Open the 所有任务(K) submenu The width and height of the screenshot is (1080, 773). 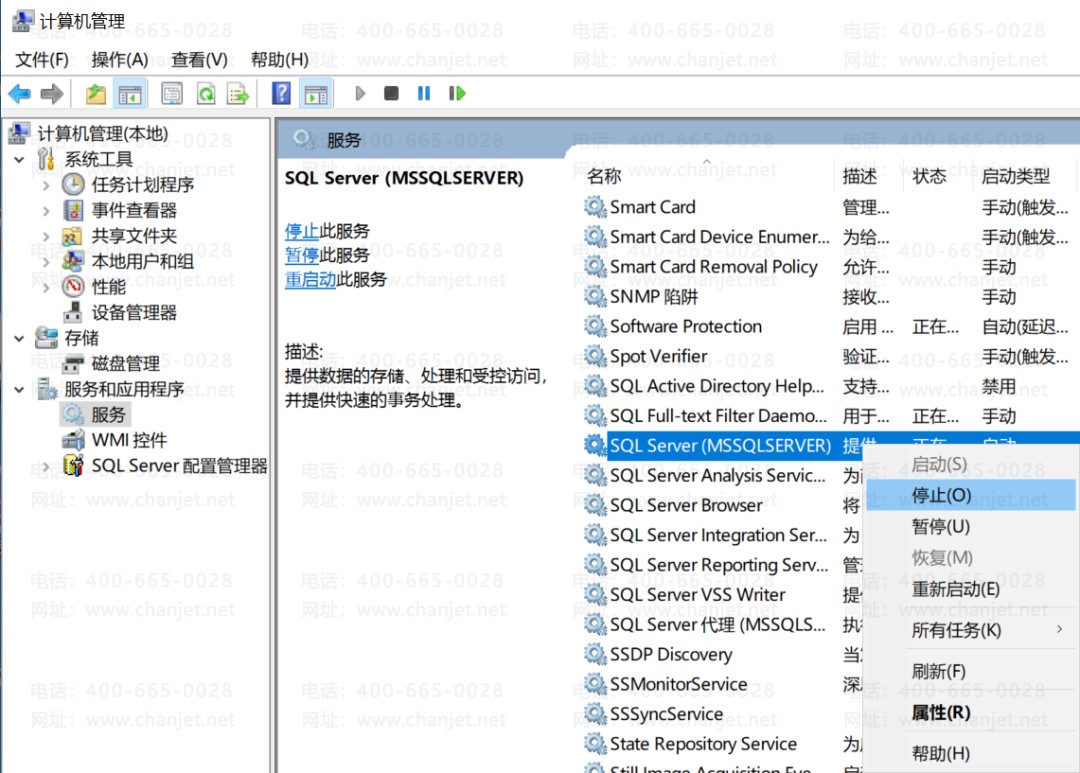970,630
